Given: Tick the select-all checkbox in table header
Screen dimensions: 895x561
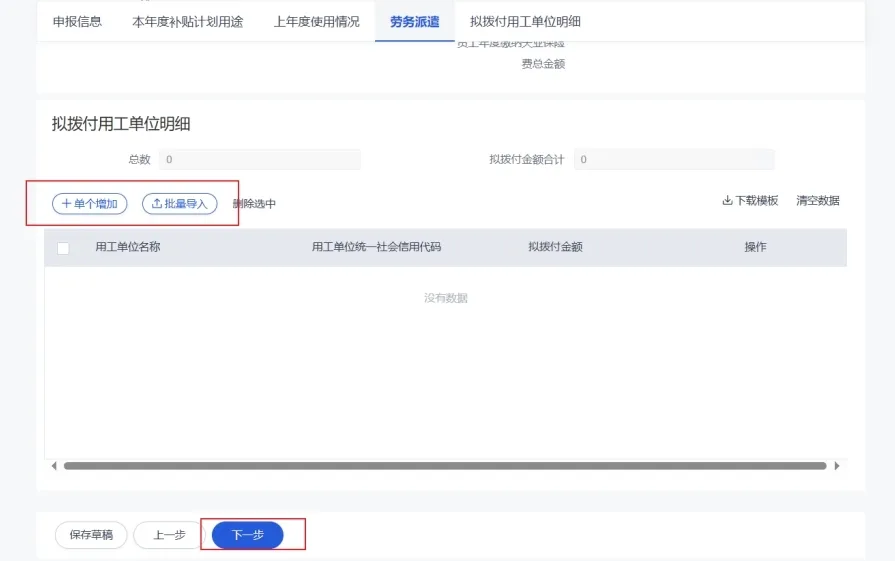Looking at the screenshot, I should point(64,248).
